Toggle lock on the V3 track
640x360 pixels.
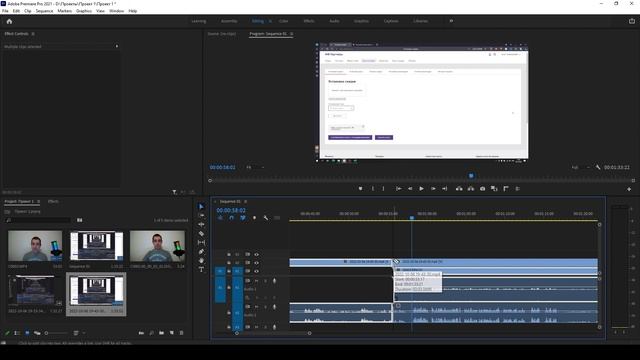pos(229,254)
